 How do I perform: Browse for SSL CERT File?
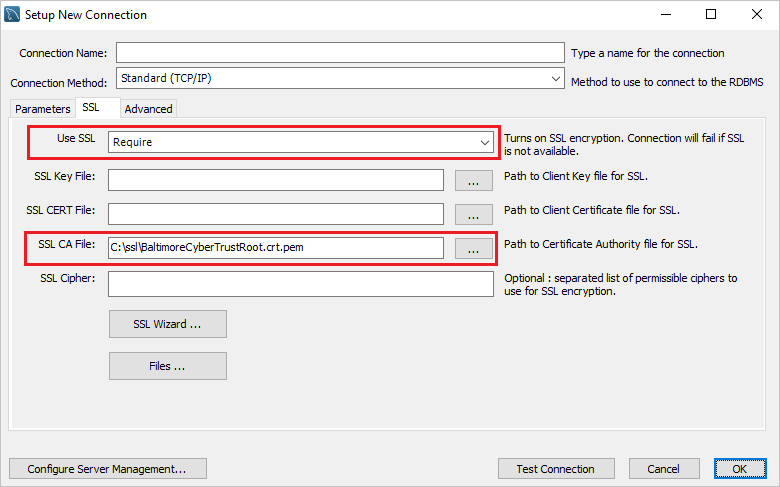pyautogui.click(x=474, y=214)
